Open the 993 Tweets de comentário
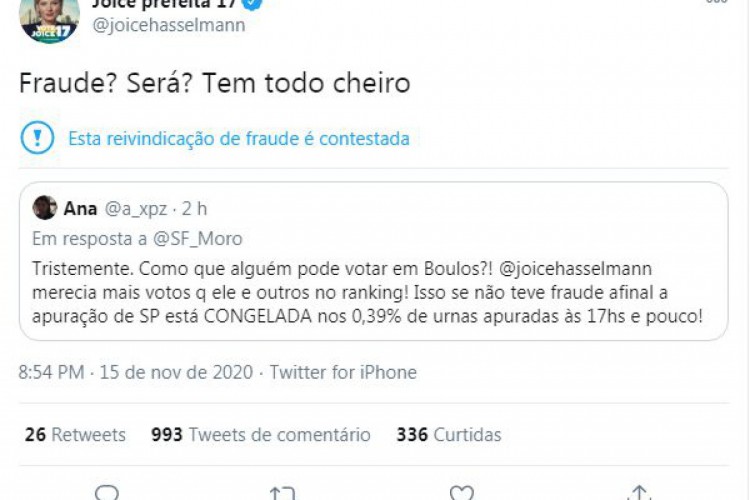The height and width of the screenshot is (500, 750). click(260, 435)
